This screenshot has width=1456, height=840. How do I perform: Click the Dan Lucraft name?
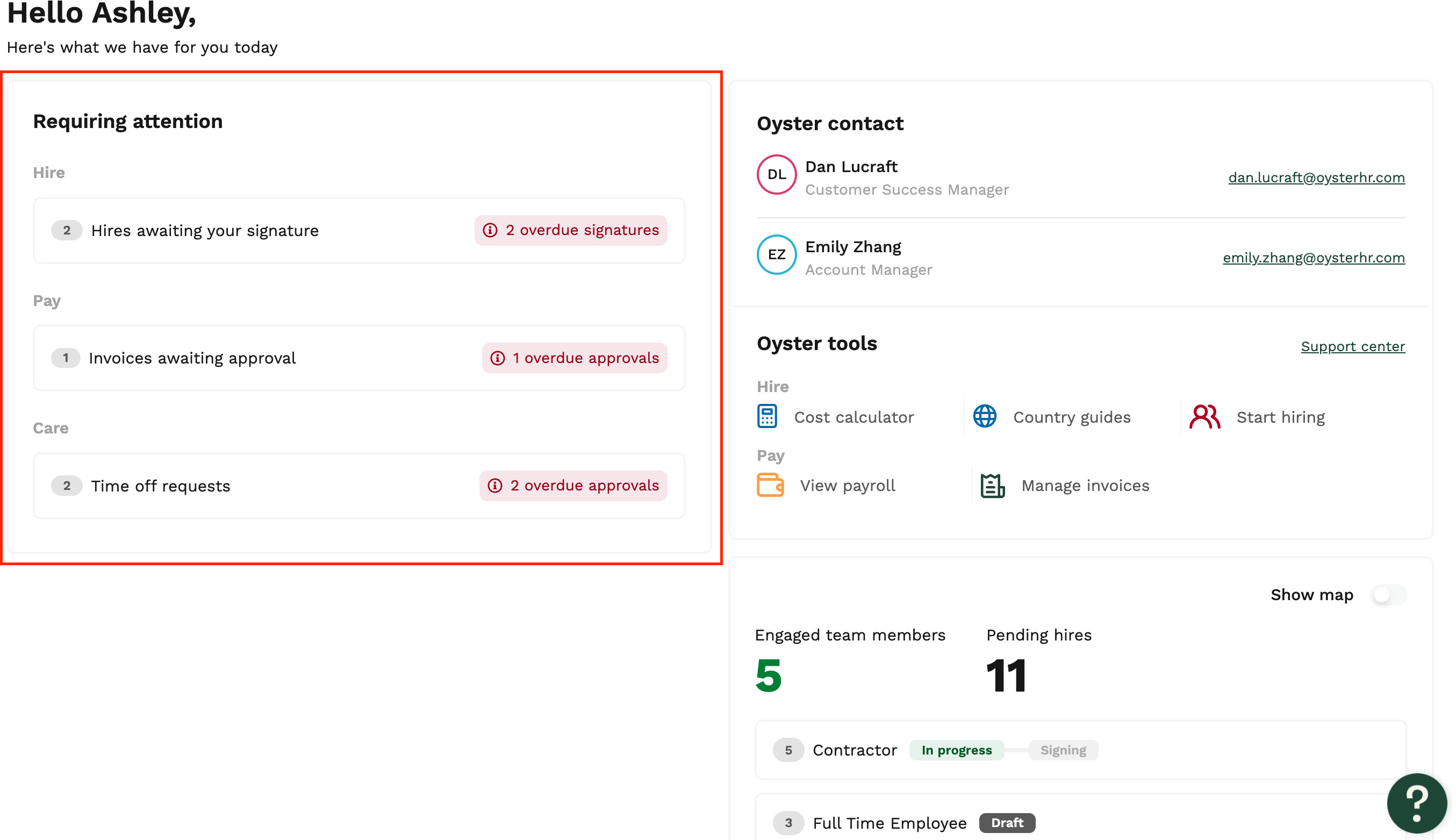(x=851, y=167)
